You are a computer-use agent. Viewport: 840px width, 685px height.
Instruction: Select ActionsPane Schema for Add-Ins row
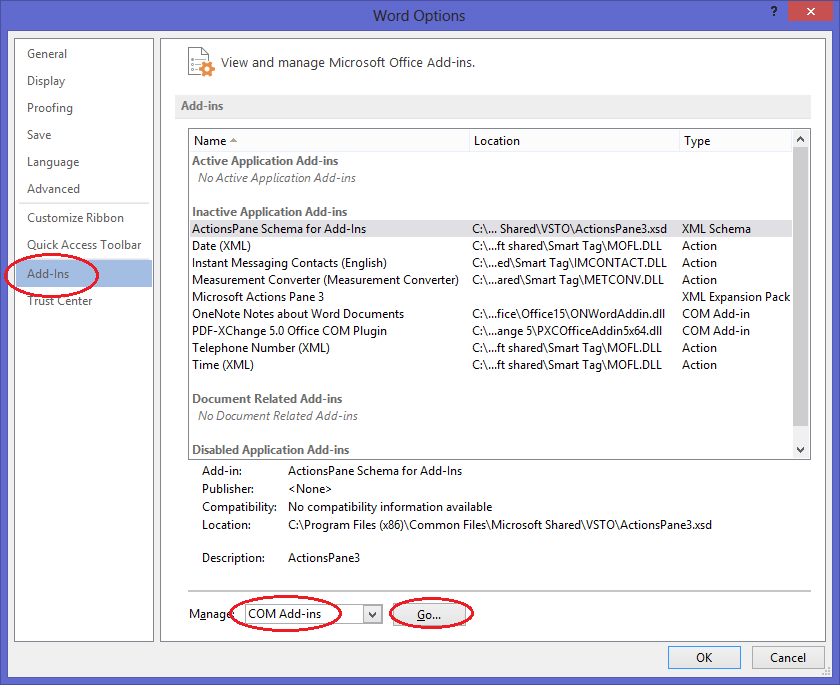[490, 229]
